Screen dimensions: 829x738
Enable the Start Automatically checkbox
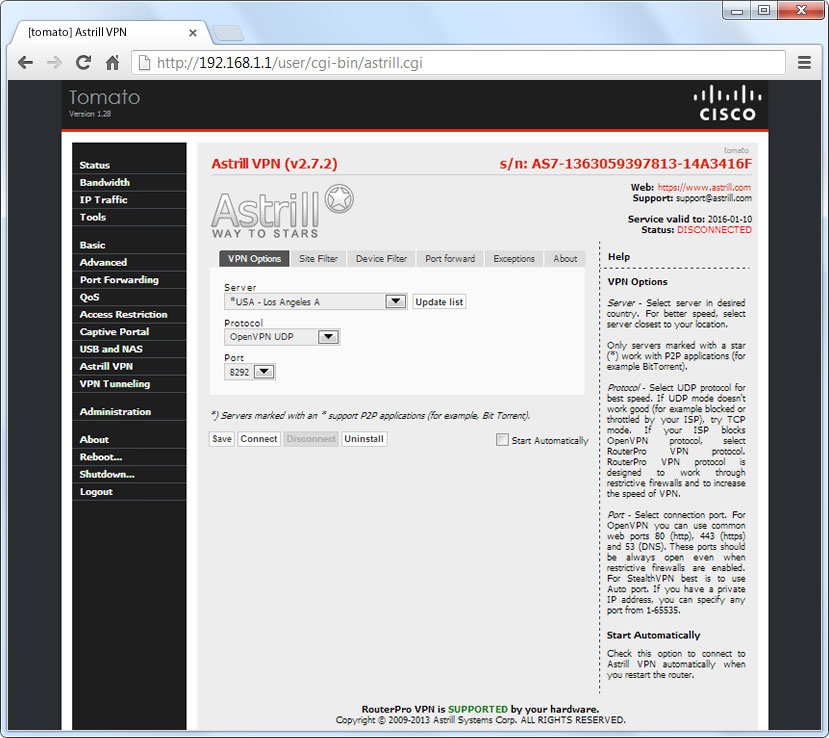tap(502, 440)
